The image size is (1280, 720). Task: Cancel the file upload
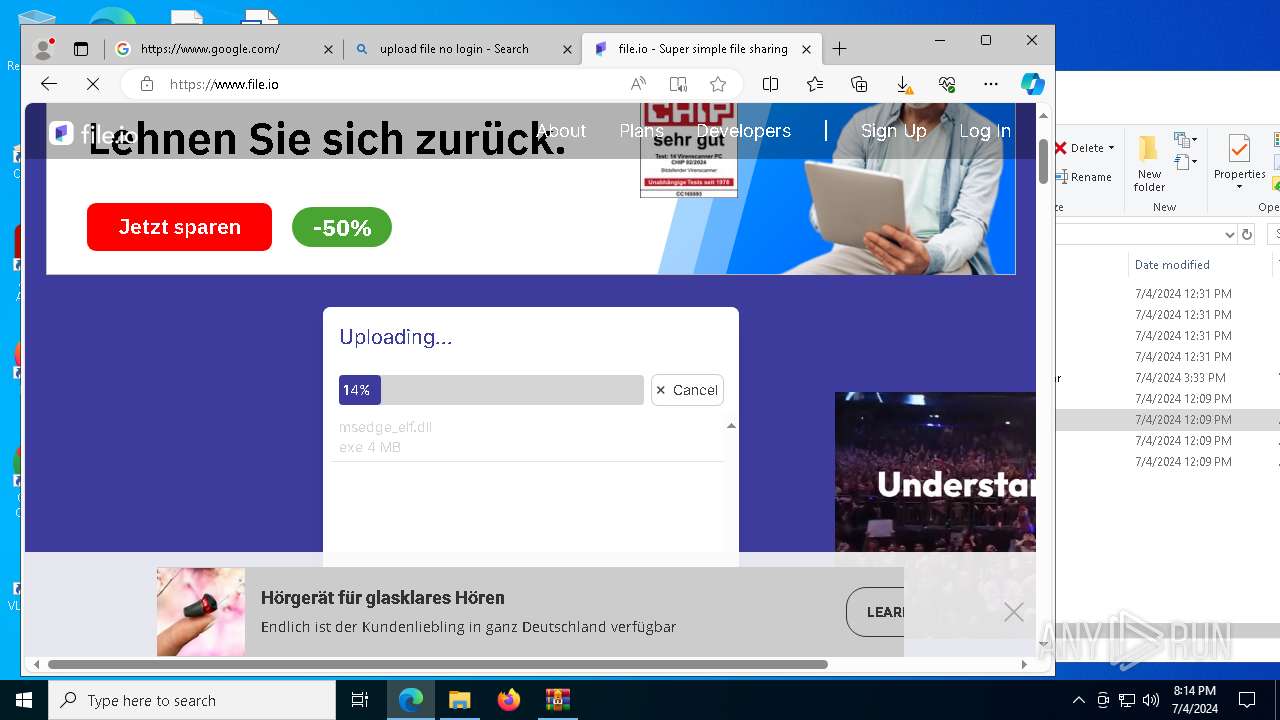point(687,390)
